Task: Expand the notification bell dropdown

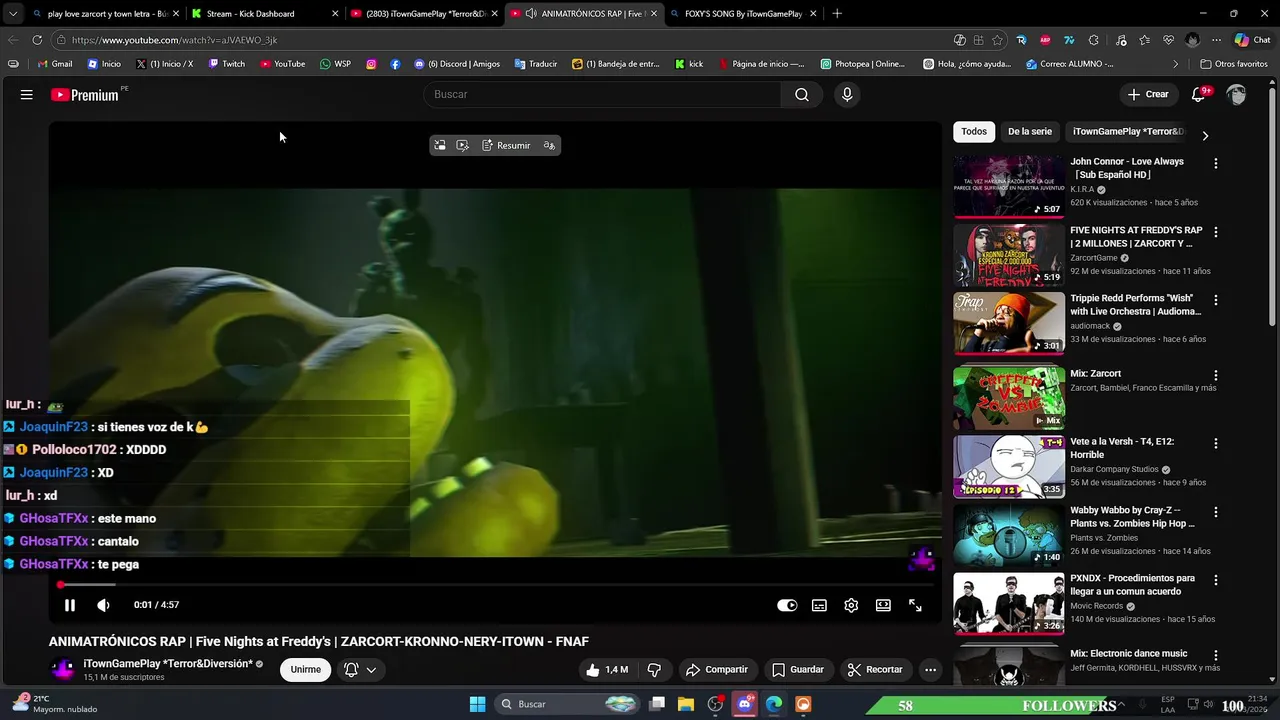Action: (x=359, y=670)
